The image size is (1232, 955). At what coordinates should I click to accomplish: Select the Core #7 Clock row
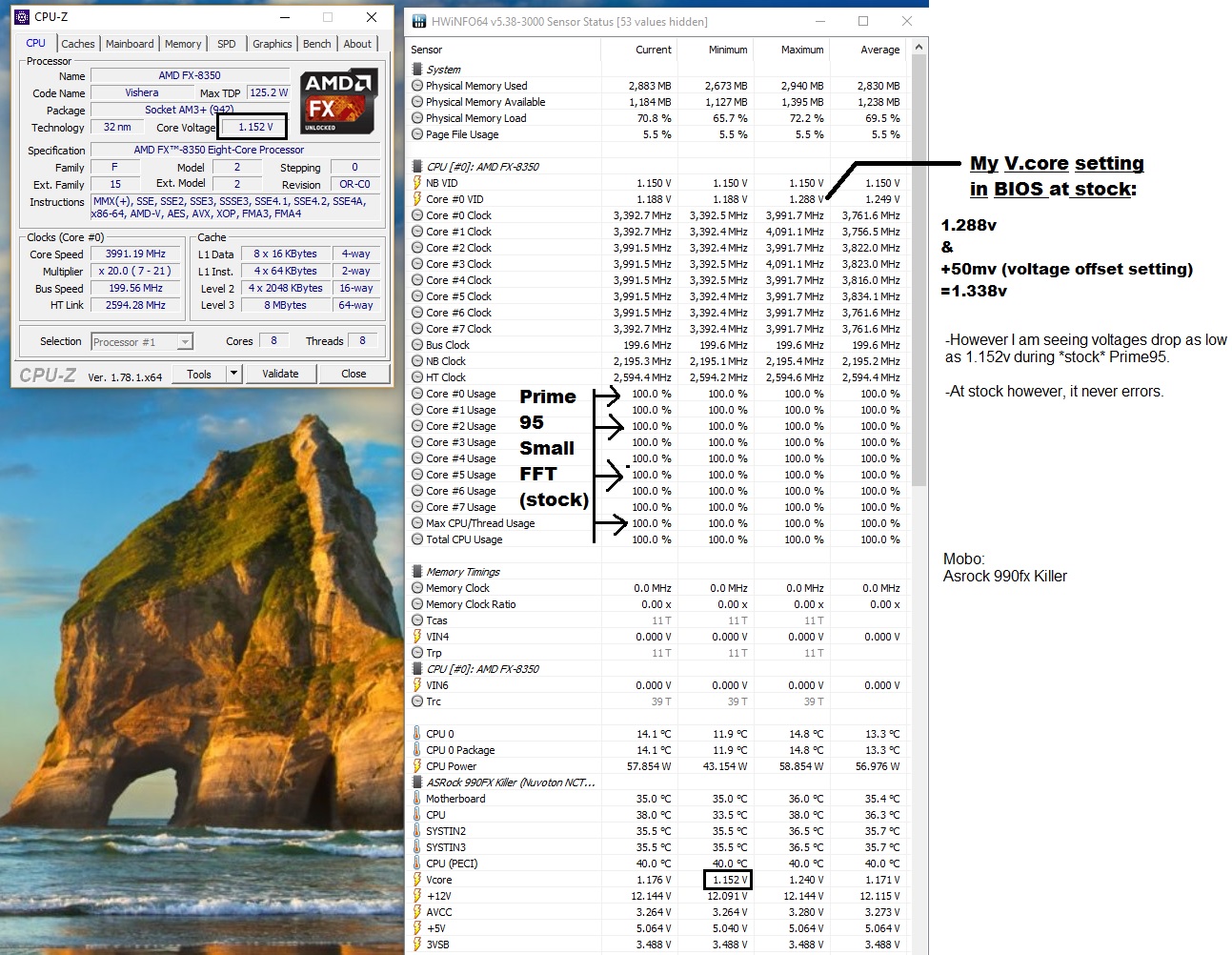pyautogui.click(x=656, y=329)
